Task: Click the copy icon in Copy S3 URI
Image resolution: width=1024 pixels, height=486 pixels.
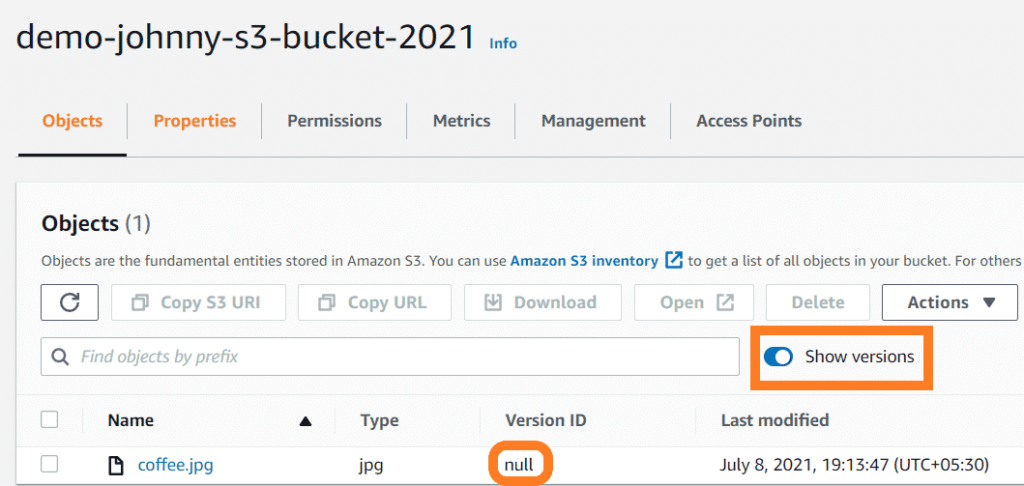Action: 140,302
